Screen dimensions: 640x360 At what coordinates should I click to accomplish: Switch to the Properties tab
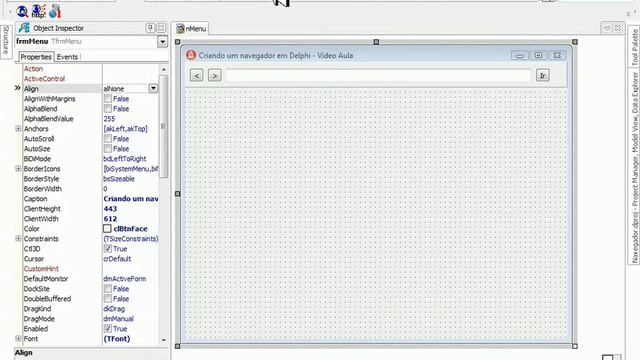pyautogui.click(x=36, y=57)
